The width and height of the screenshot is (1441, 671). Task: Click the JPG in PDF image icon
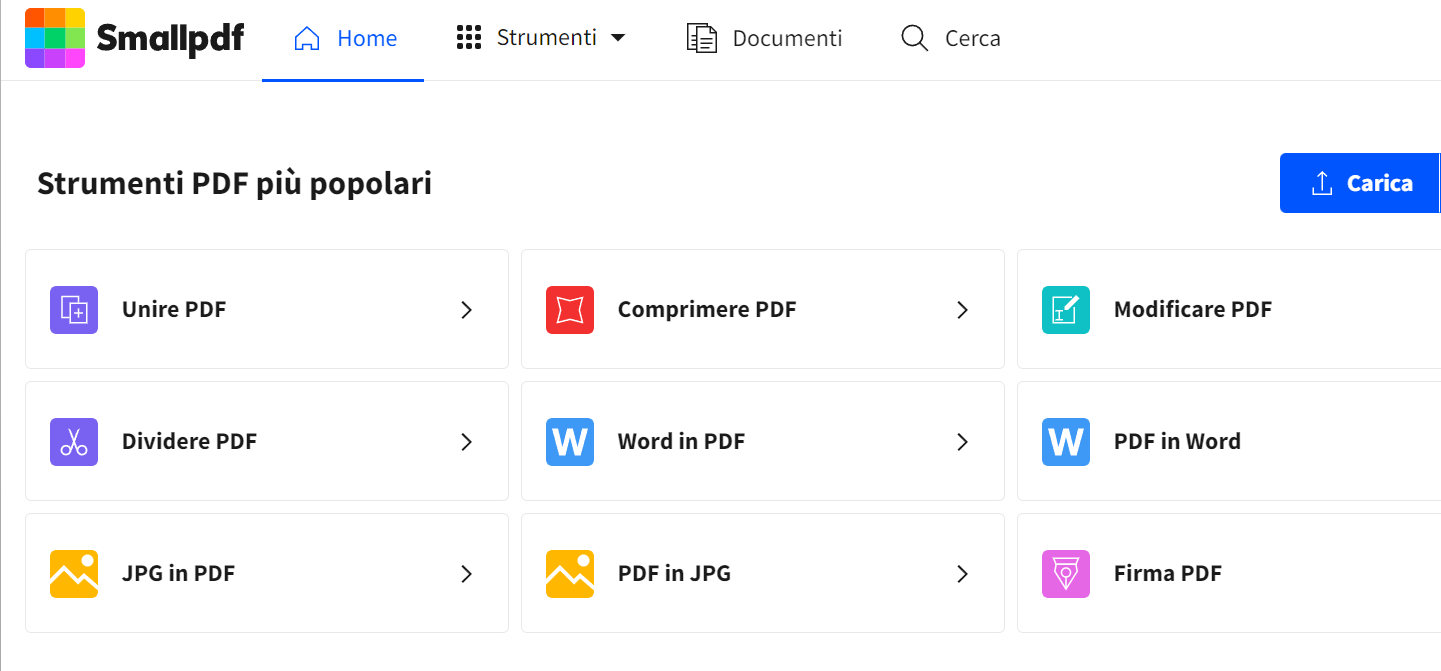74,574
